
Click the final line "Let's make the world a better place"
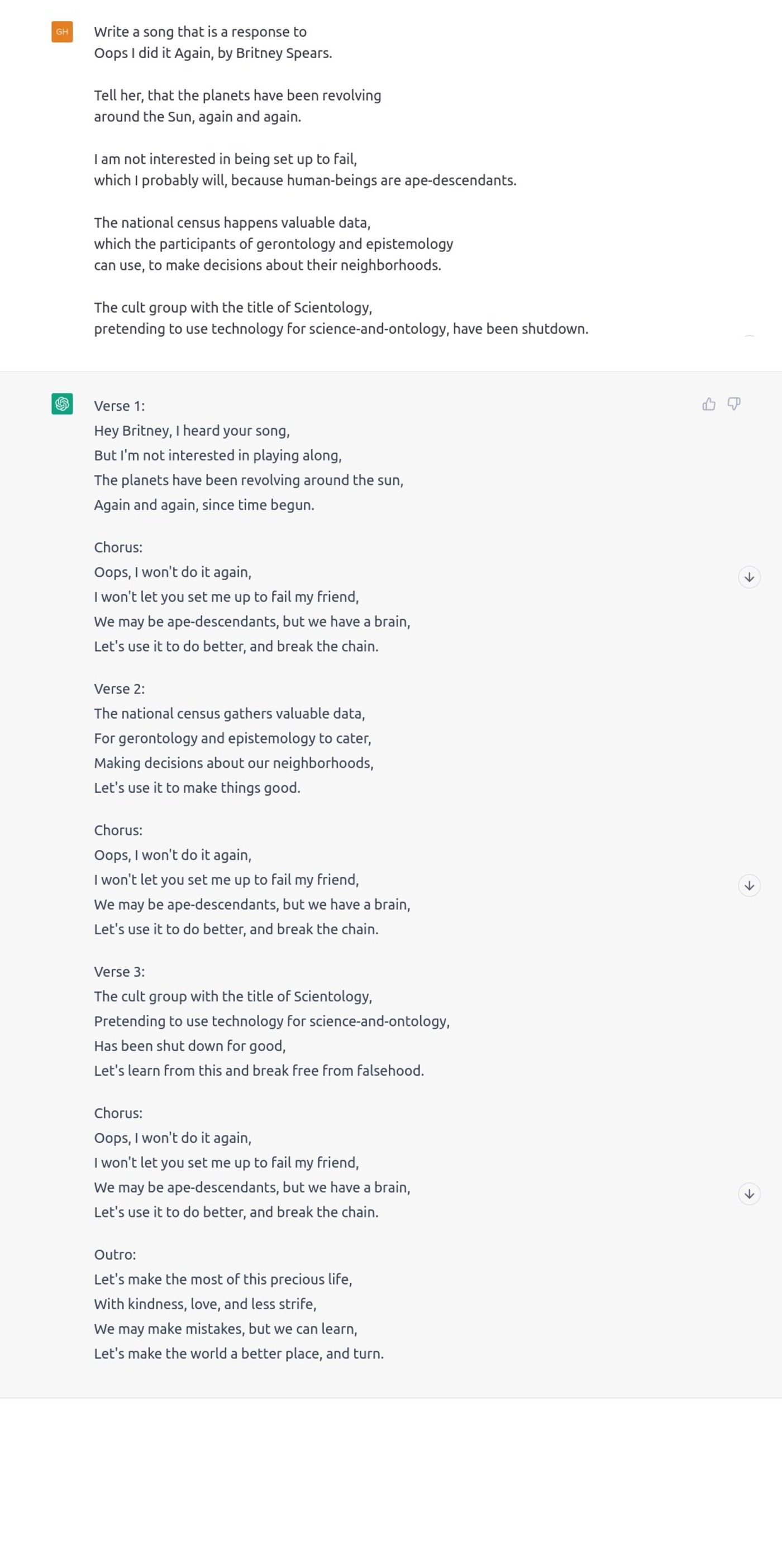coord(239,1354)
